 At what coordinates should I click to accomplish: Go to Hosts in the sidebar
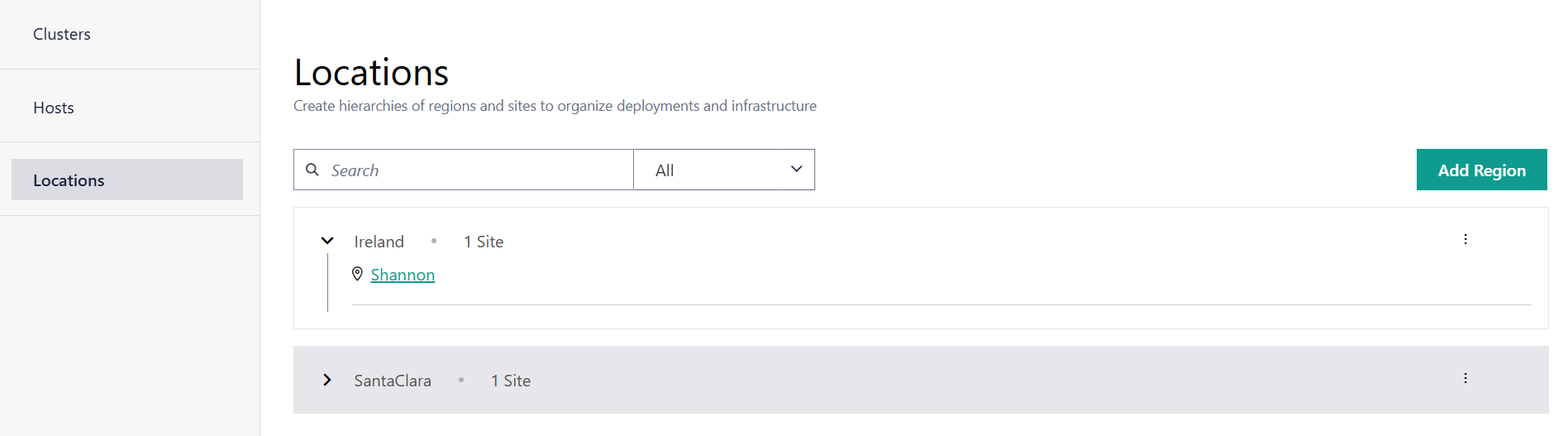(54, 108)
